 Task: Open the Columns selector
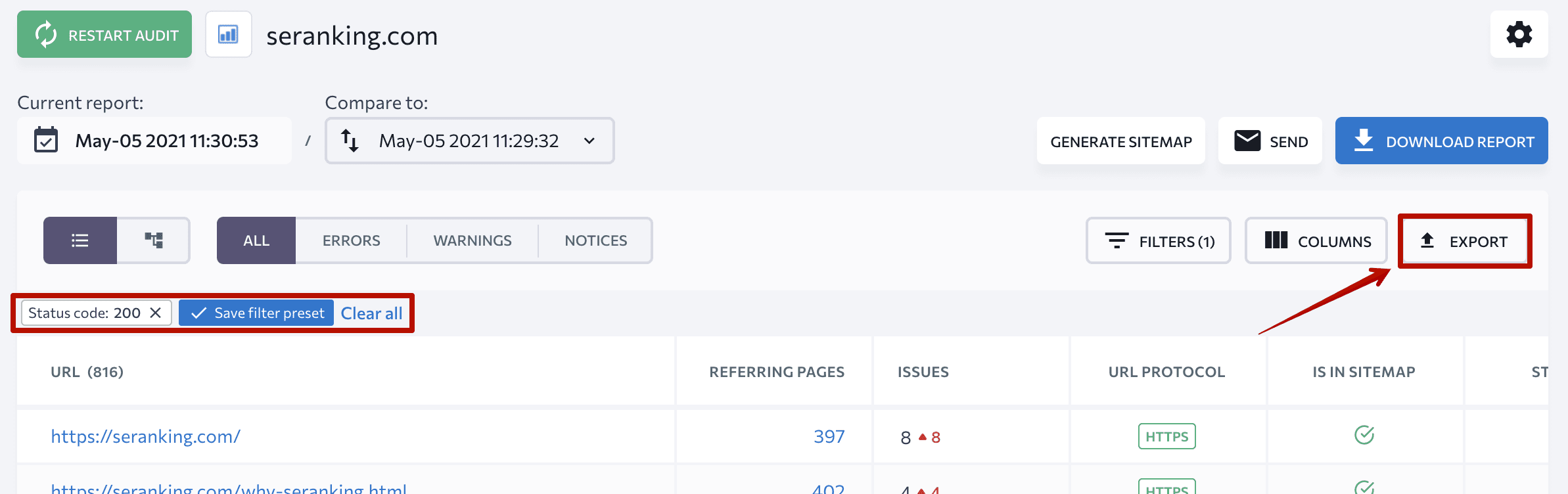[x=1316, y=241]
